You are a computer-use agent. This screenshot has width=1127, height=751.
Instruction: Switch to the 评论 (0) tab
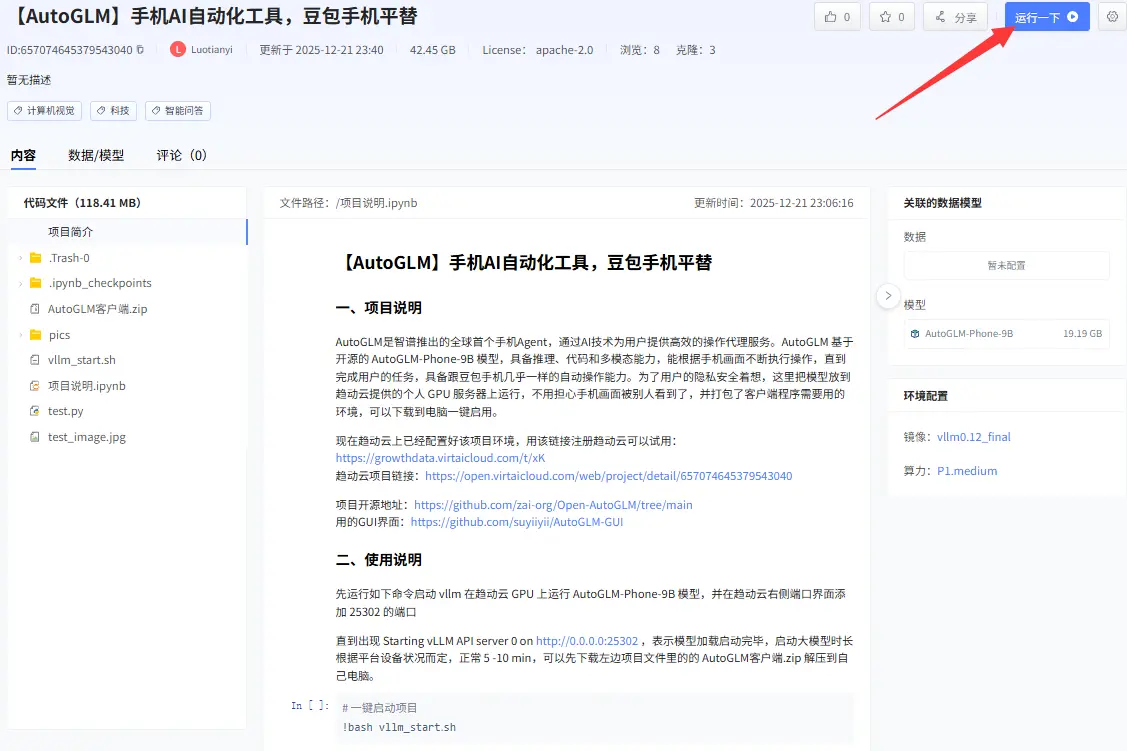[182, 155]
